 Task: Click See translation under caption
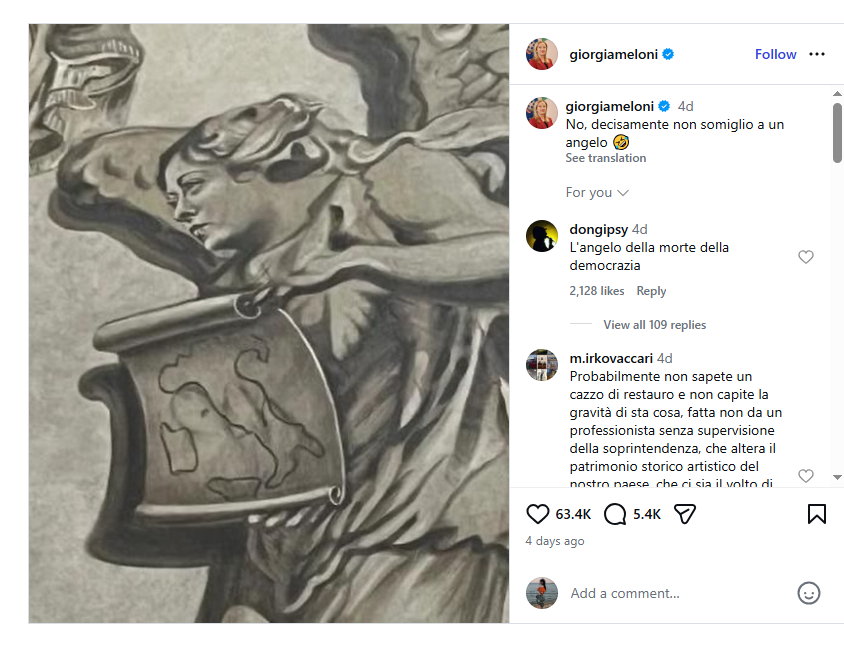[x=606, y=158]
